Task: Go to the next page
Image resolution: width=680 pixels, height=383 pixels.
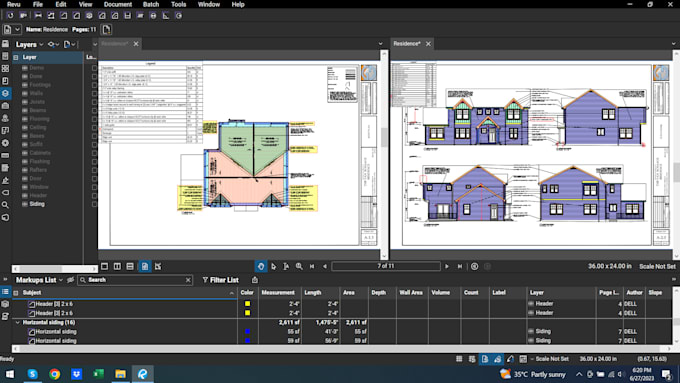Action: coord(447,266)
